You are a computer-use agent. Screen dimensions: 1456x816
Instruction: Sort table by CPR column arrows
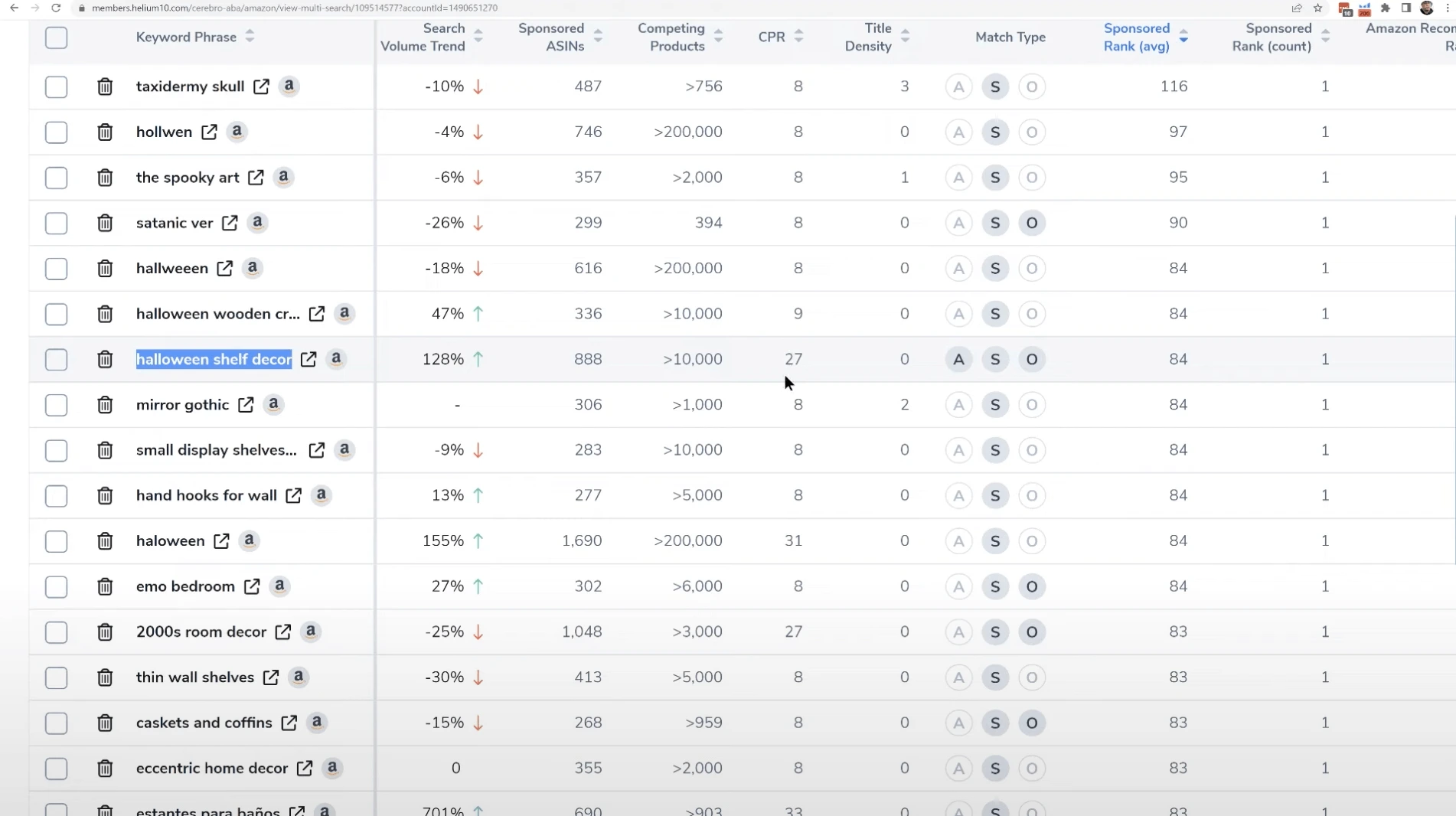(x=798, y=37)
